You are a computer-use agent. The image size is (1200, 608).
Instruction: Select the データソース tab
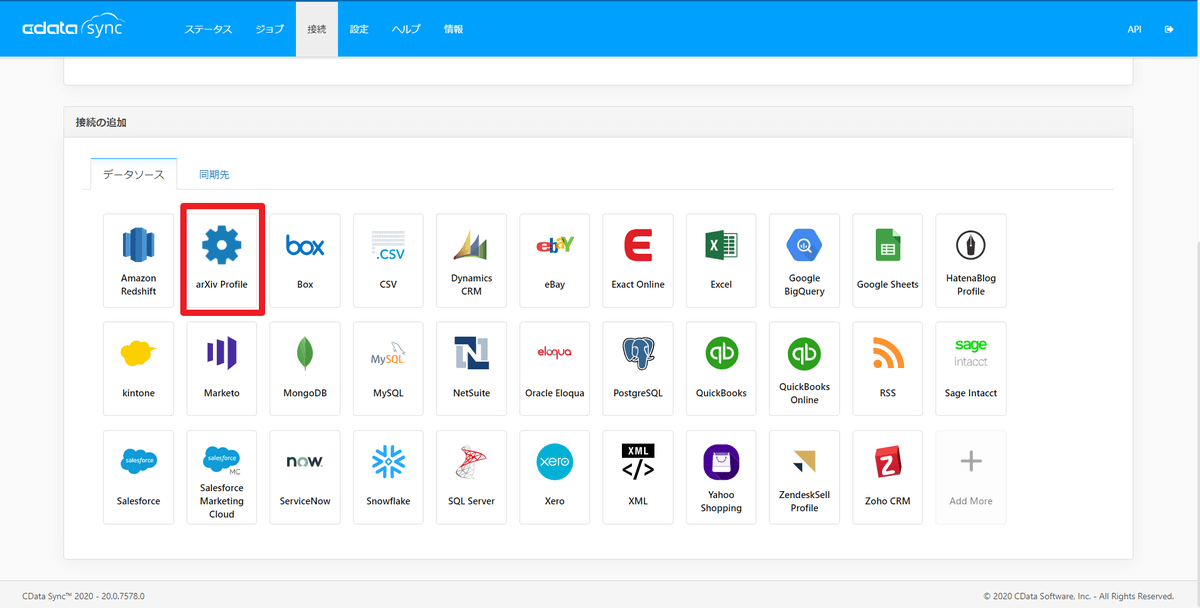pos(134,174)
